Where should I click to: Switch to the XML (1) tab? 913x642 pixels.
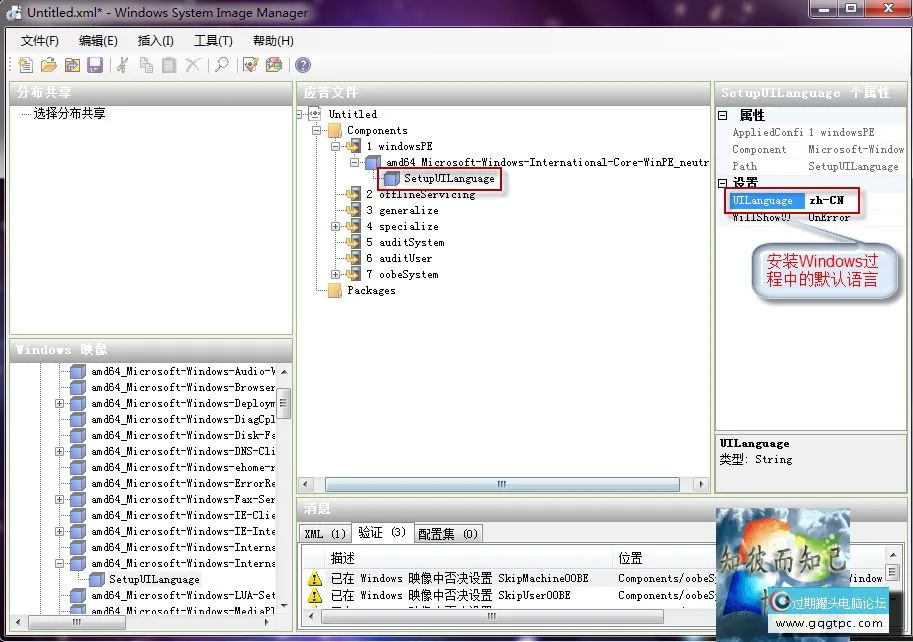coord(324,533)
